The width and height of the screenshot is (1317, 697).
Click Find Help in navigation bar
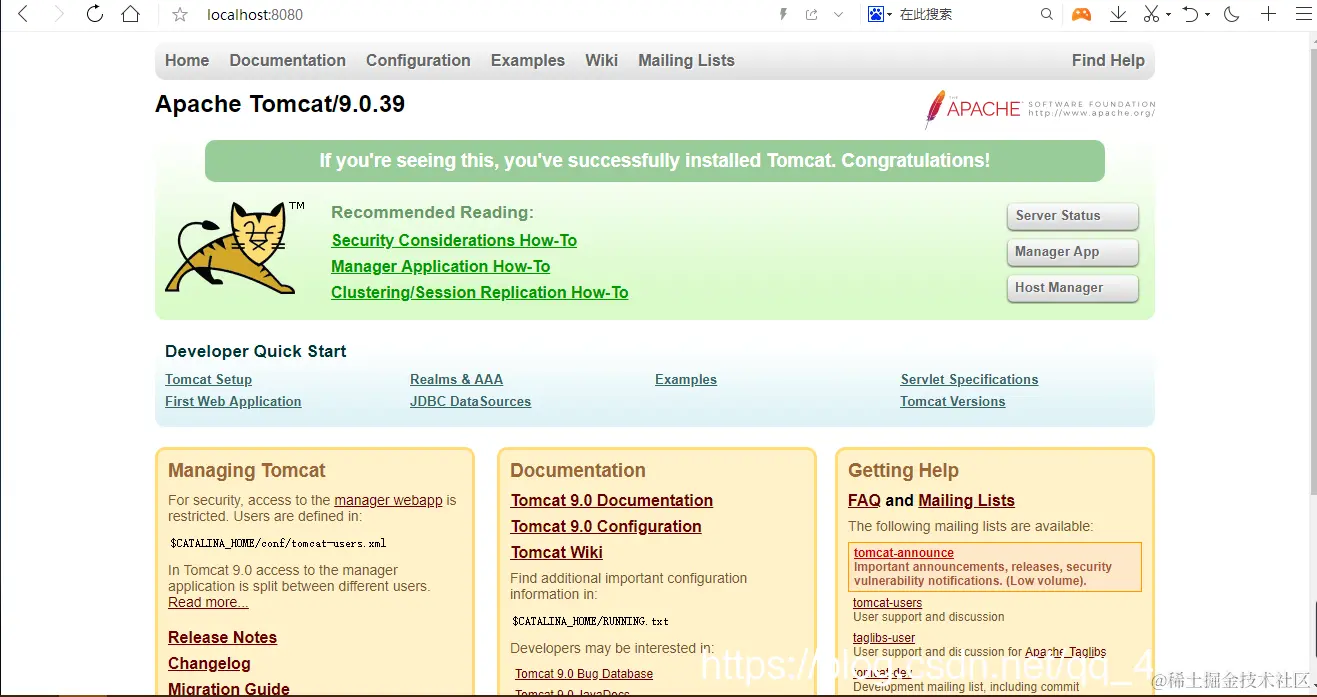pyautogui.click(x=1108, y=60)
